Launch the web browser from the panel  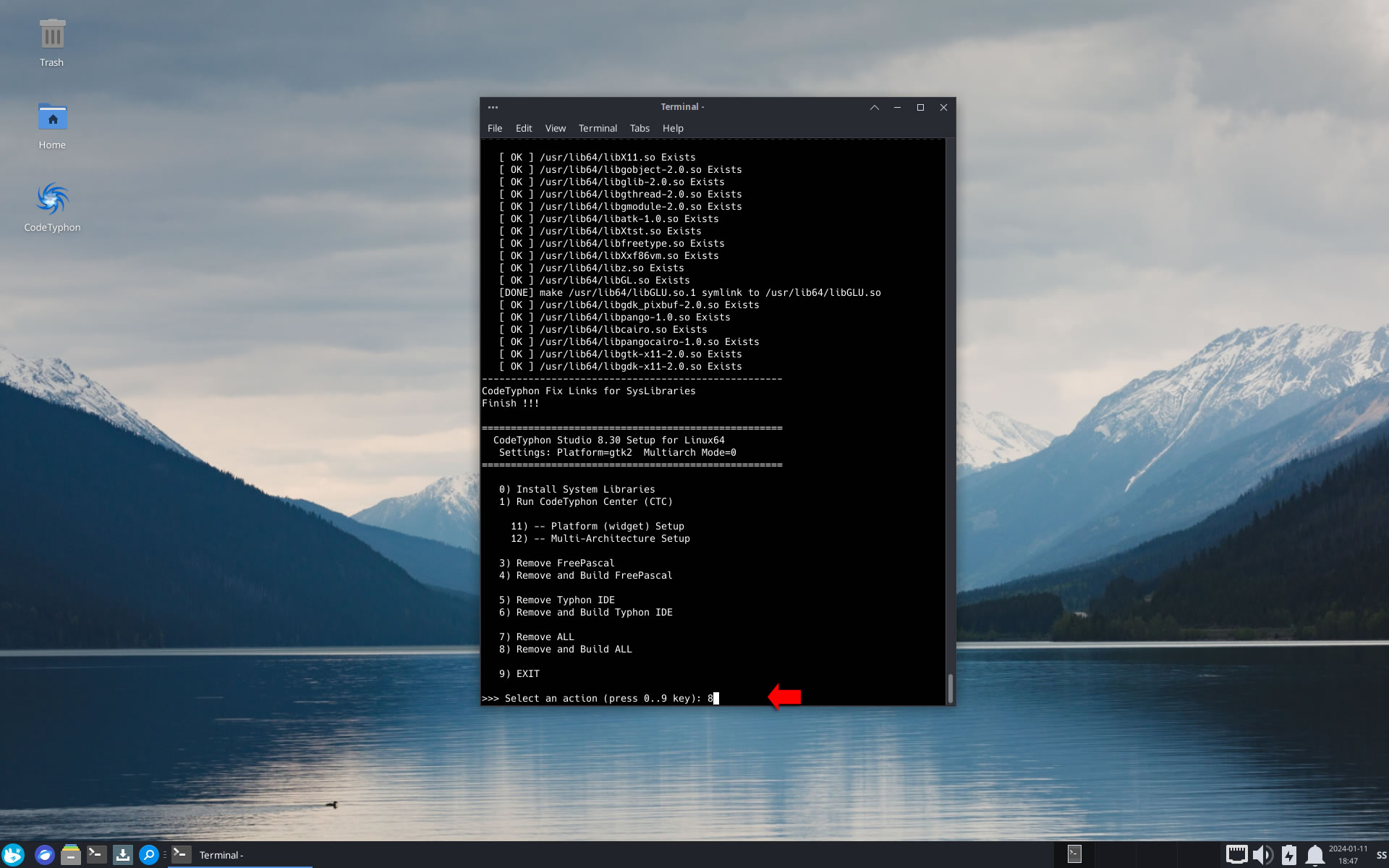pos(45,854)
